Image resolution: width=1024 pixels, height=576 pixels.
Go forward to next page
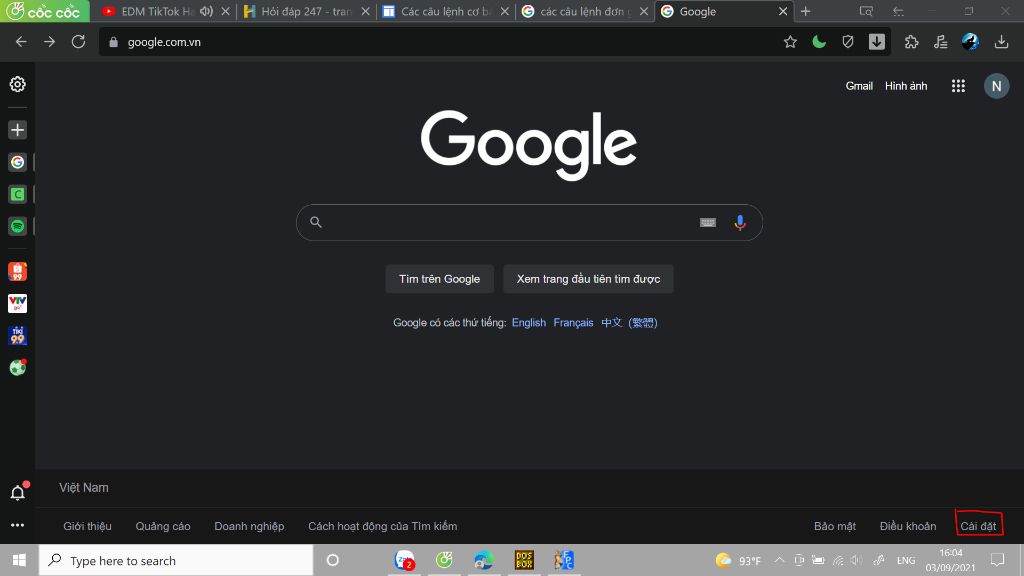tap(50, 42)
